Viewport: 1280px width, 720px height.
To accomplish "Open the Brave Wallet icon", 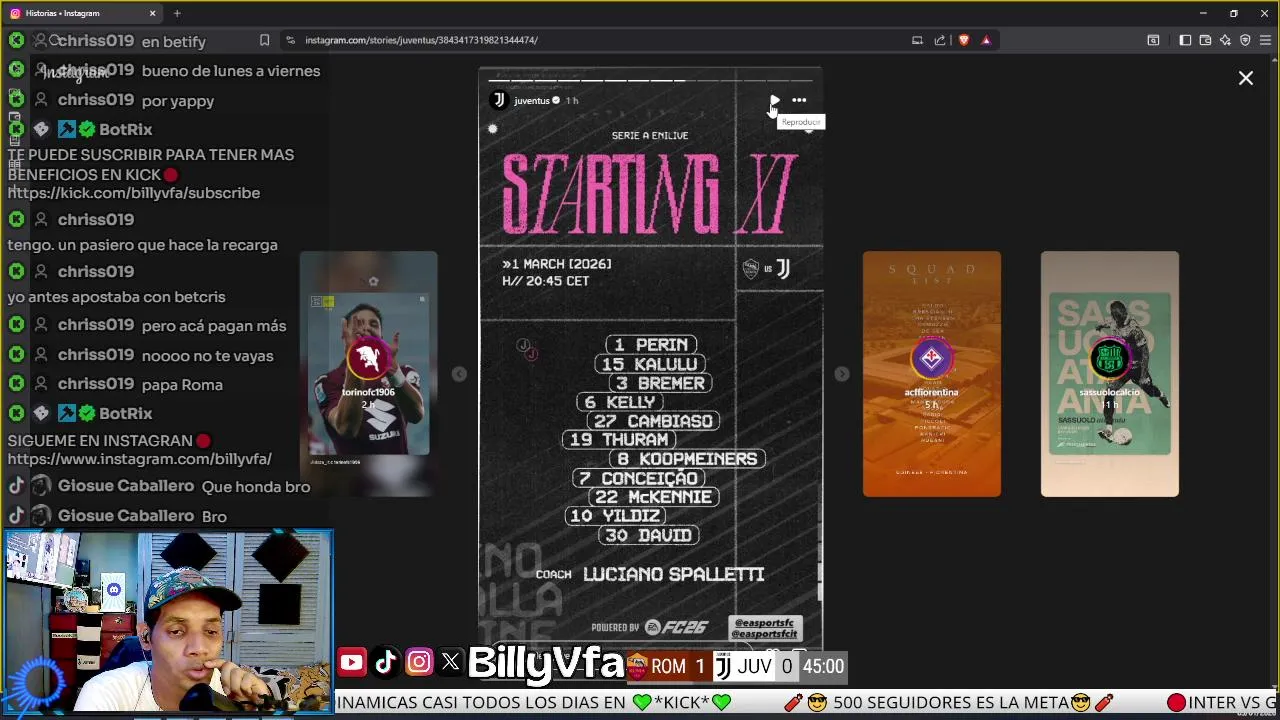I will tap(1205, 40).
